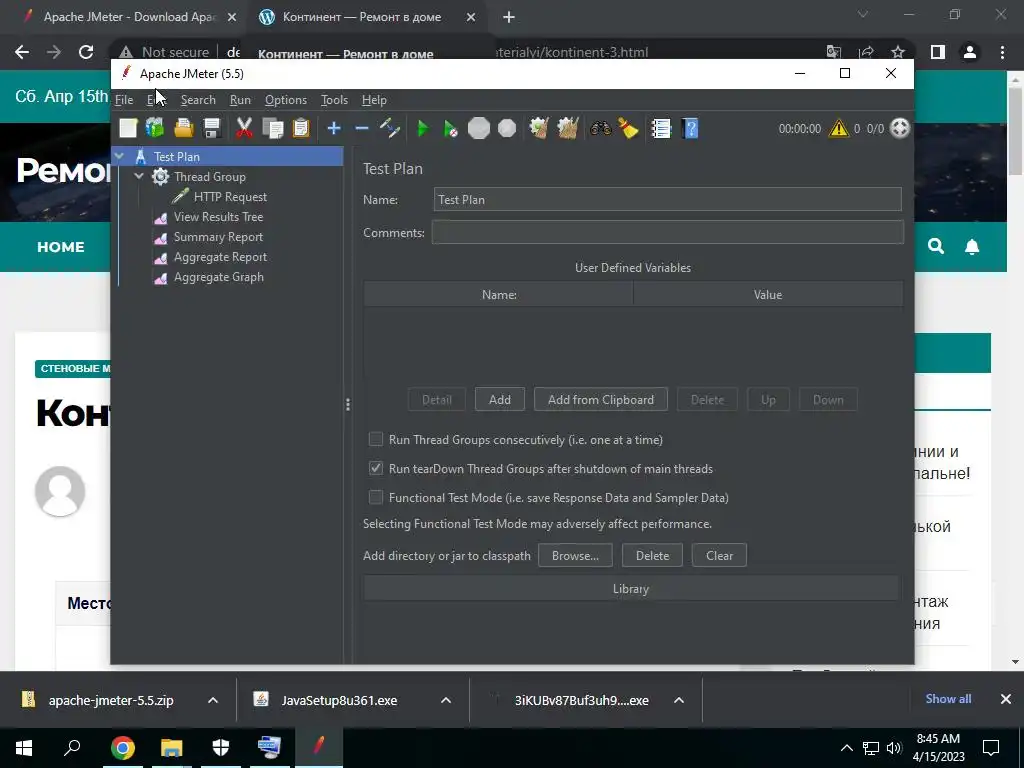Image resolution: width=1024 pixels, height=768 pixels.
Task: Open JMeter Tools menu
Action: (x=334, y=100)
